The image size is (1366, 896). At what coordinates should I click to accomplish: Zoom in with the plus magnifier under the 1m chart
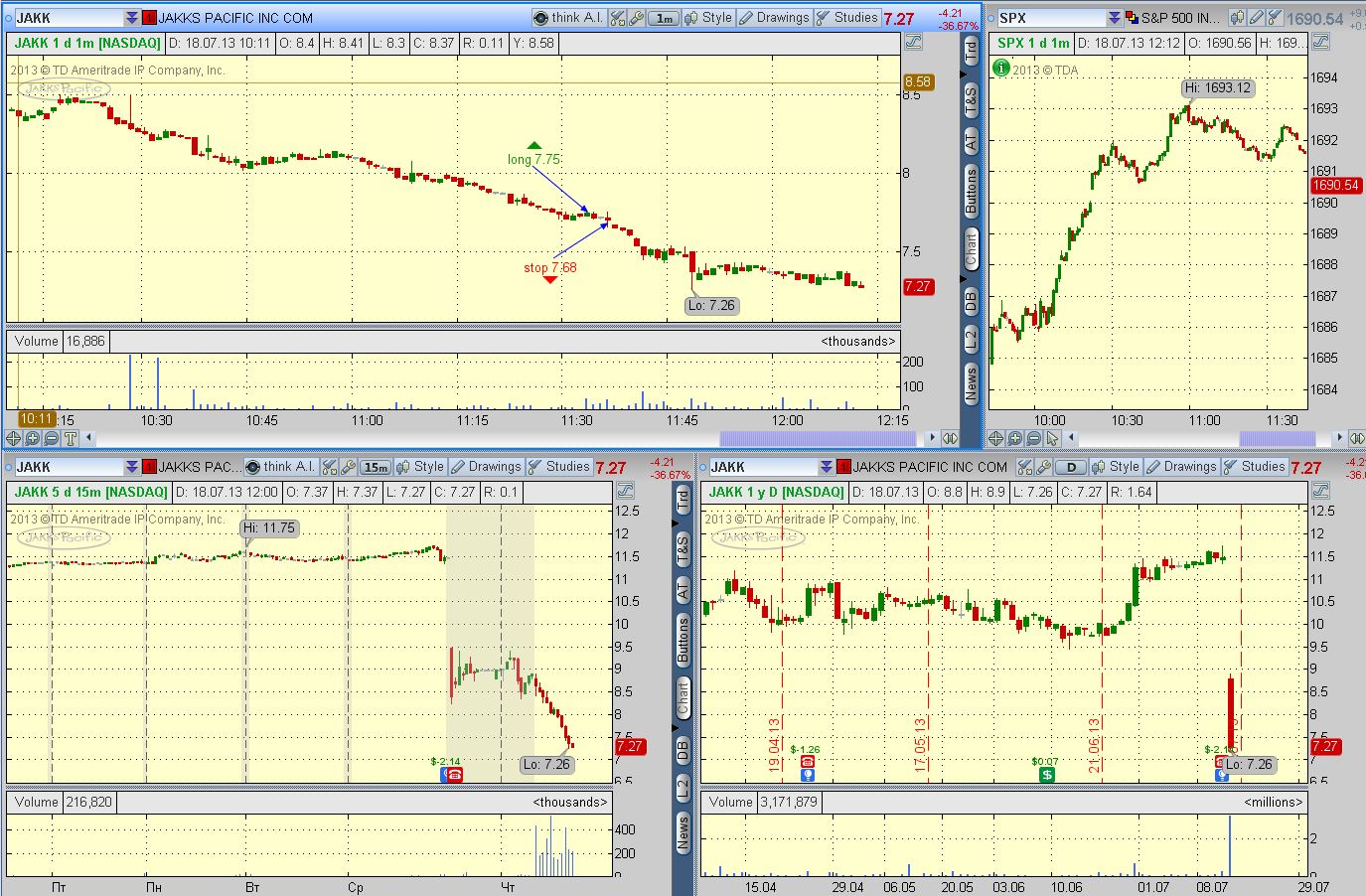tap(33, 438)
